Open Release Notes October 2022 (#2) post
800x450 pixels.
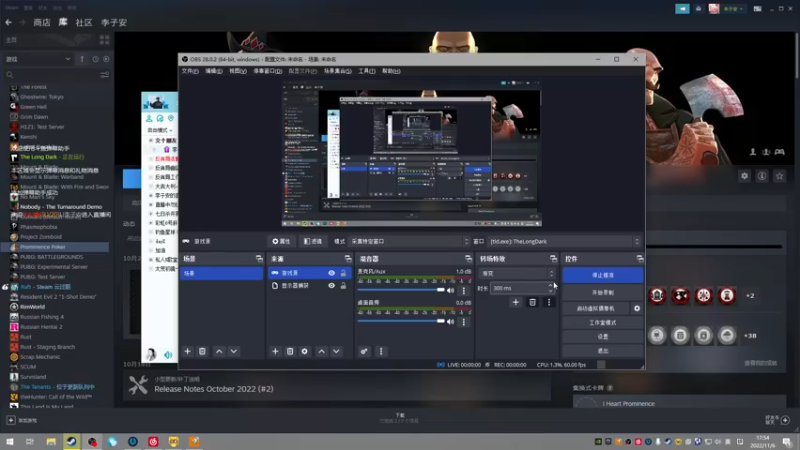(214, 389)
